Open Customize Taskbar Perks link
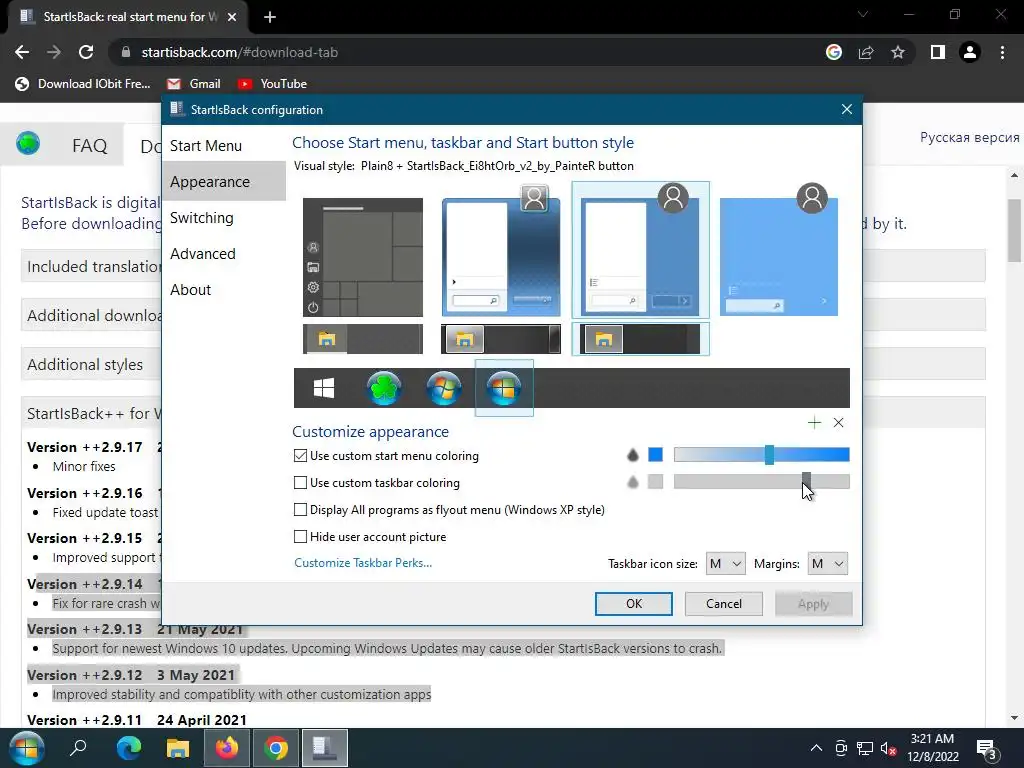The height and width of the screenshot is (768, 1024). coord(363,563)
